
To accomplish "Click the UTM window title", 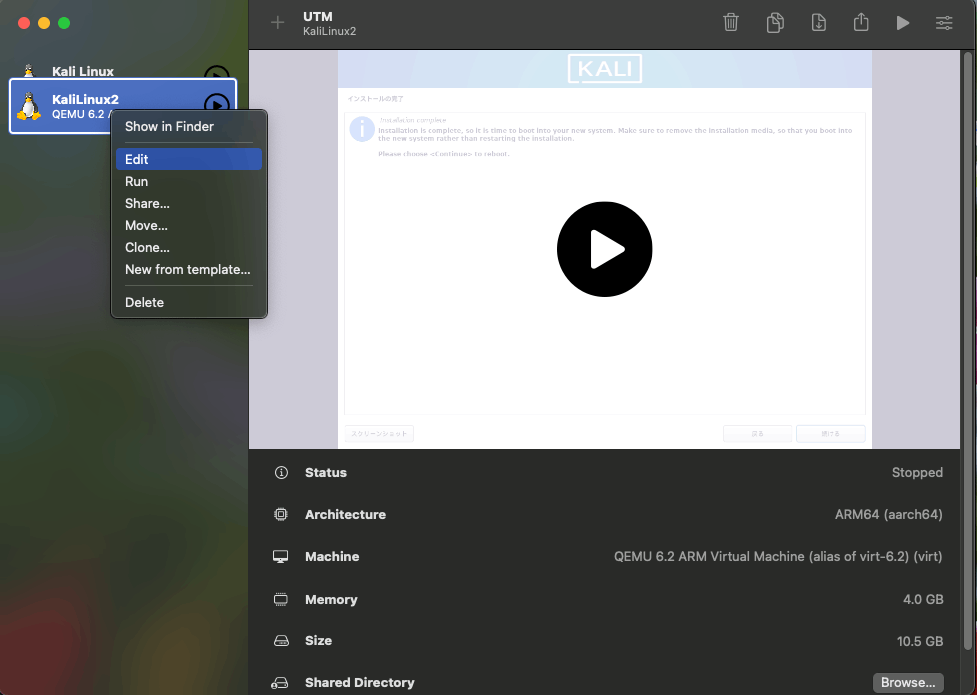I will point(318,16).
